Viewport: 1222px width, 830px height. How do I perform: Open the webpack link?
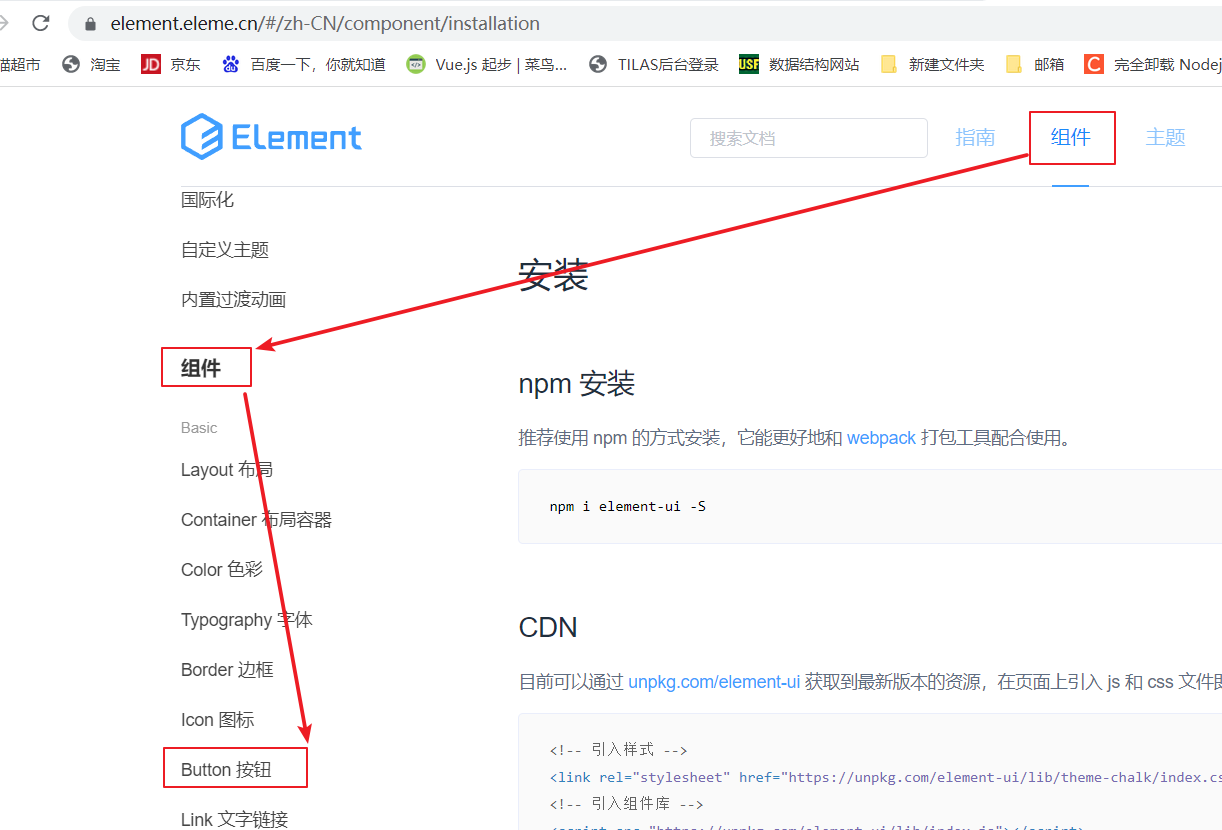(881, 438)
